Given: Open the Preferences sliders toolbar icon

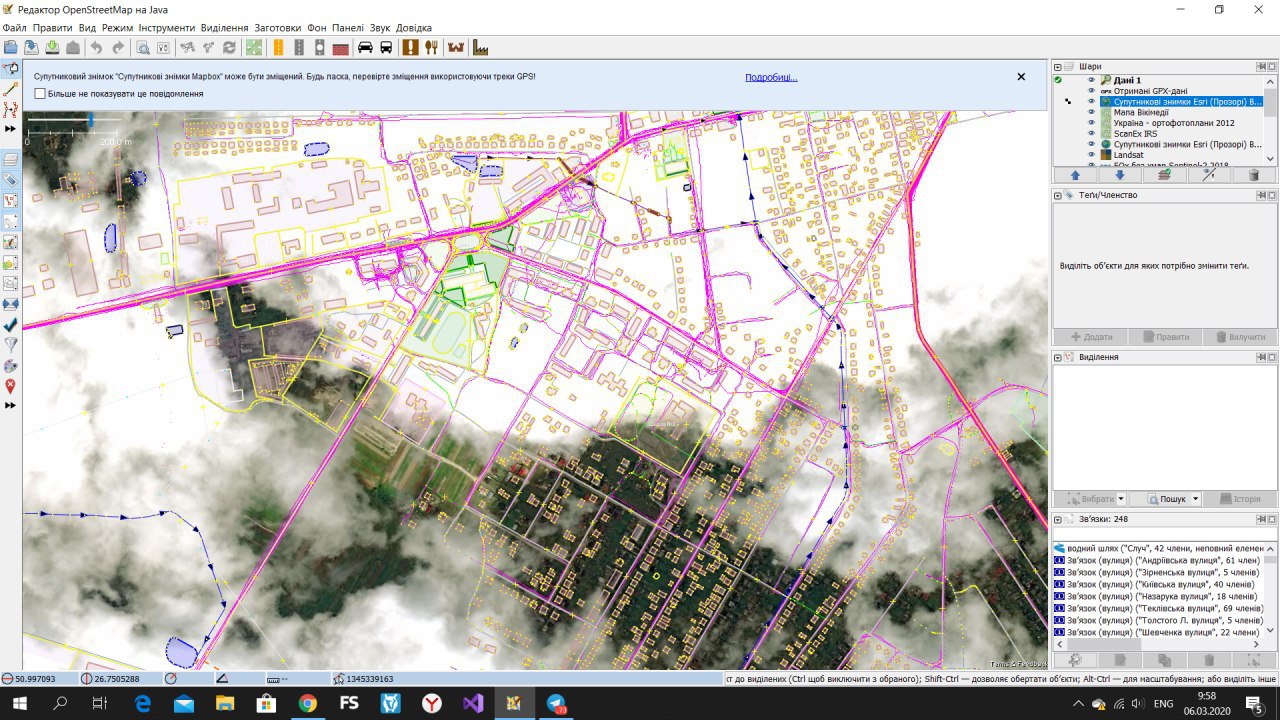Looking at the screenshot, I should click(x=164, y=47).
